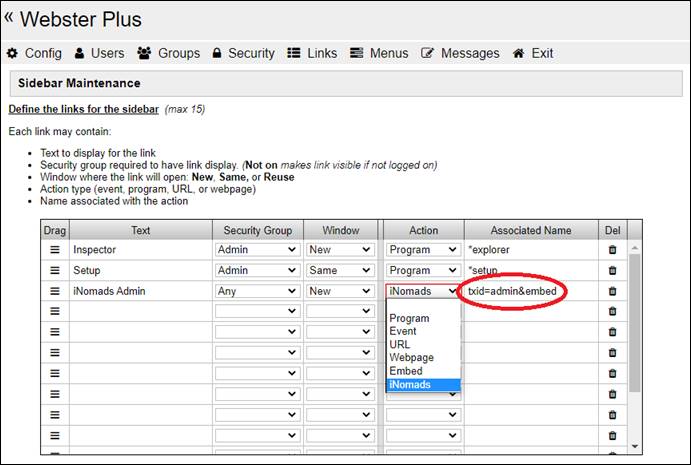Delete the Inspector row with trash icon
Image resolution: width=691 pixels, height=465 pixels.
(612, 249)
